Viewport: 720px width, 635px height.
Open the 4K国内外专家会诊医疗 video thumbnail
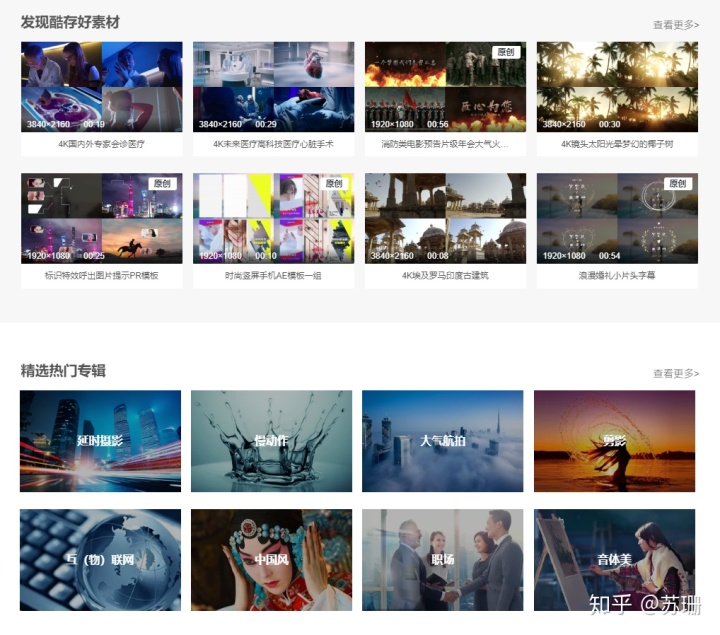pyautogui.click(x=101, y=87)
